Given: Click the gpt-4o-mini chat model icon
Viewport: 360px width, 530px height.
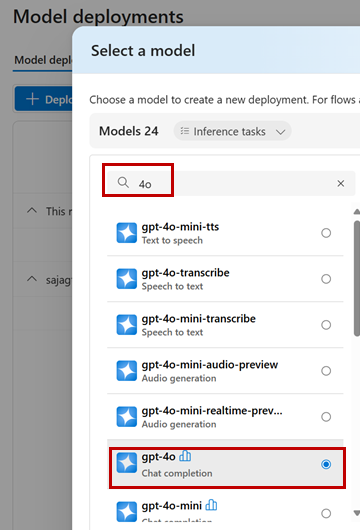Looking at the screenshot, I should (x=126, y=512).
